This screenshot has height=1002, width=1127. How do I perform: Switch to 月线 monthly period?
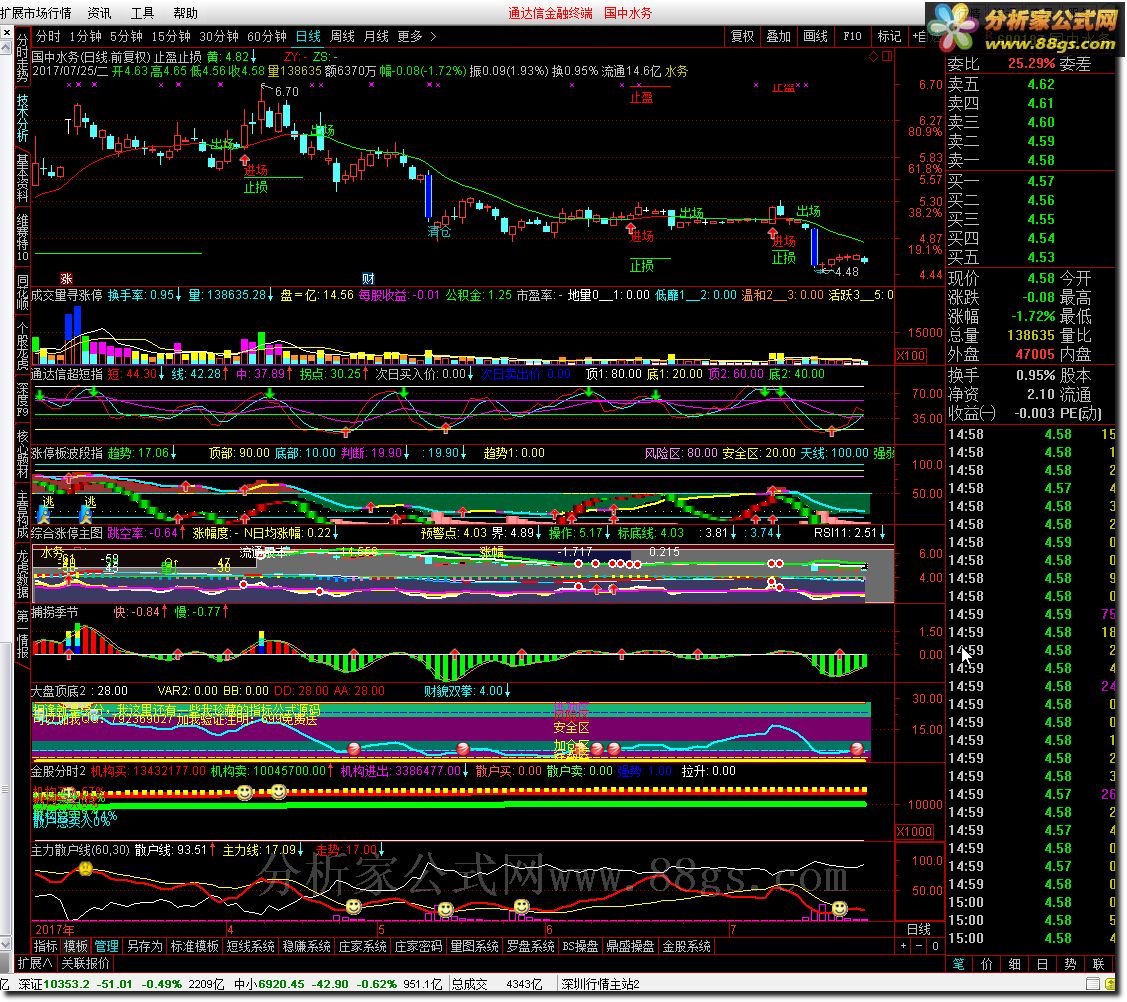click(376, 36)
